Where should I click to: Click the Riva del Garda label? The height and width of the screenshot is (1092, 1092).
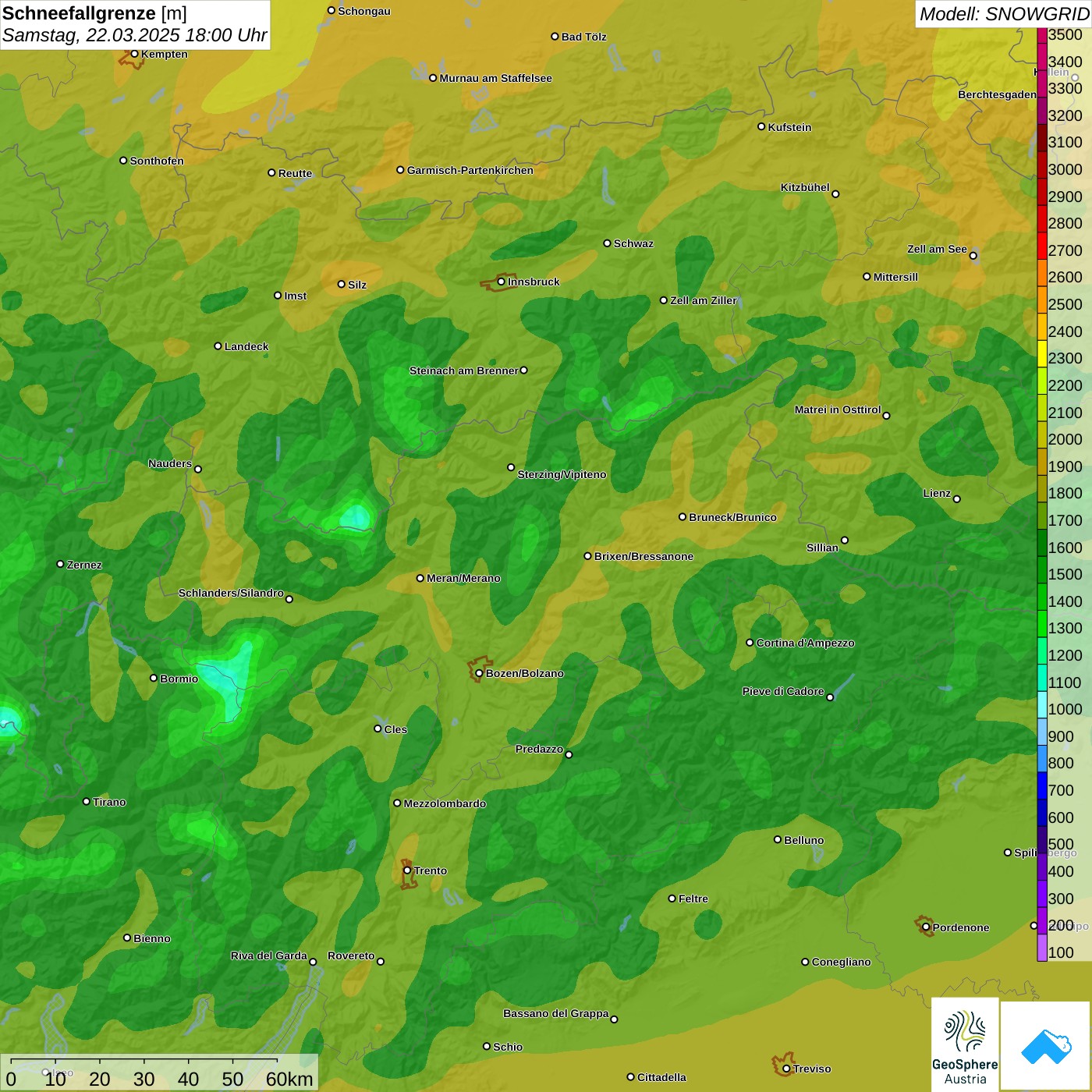click(269, 955)
